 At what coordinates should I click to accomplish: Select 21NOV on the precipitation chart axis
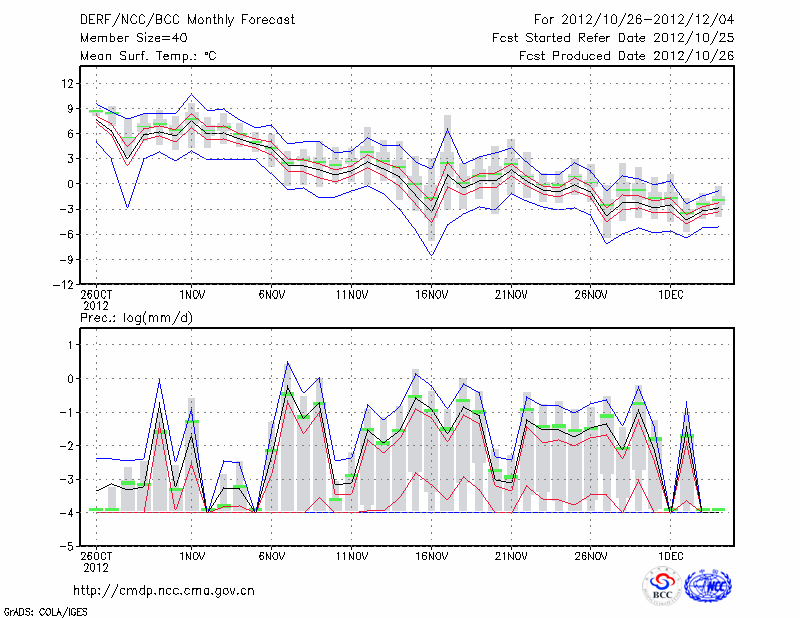click(x=511, y=558)
